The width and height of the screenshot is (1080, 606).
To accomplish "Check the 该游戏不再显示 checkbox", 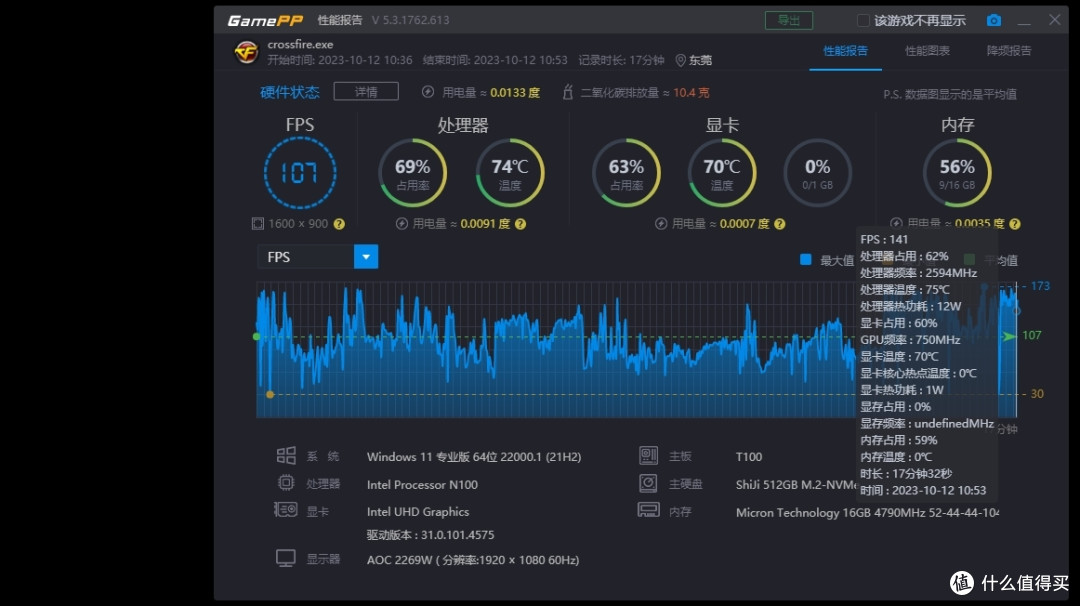I will point(864,19).
